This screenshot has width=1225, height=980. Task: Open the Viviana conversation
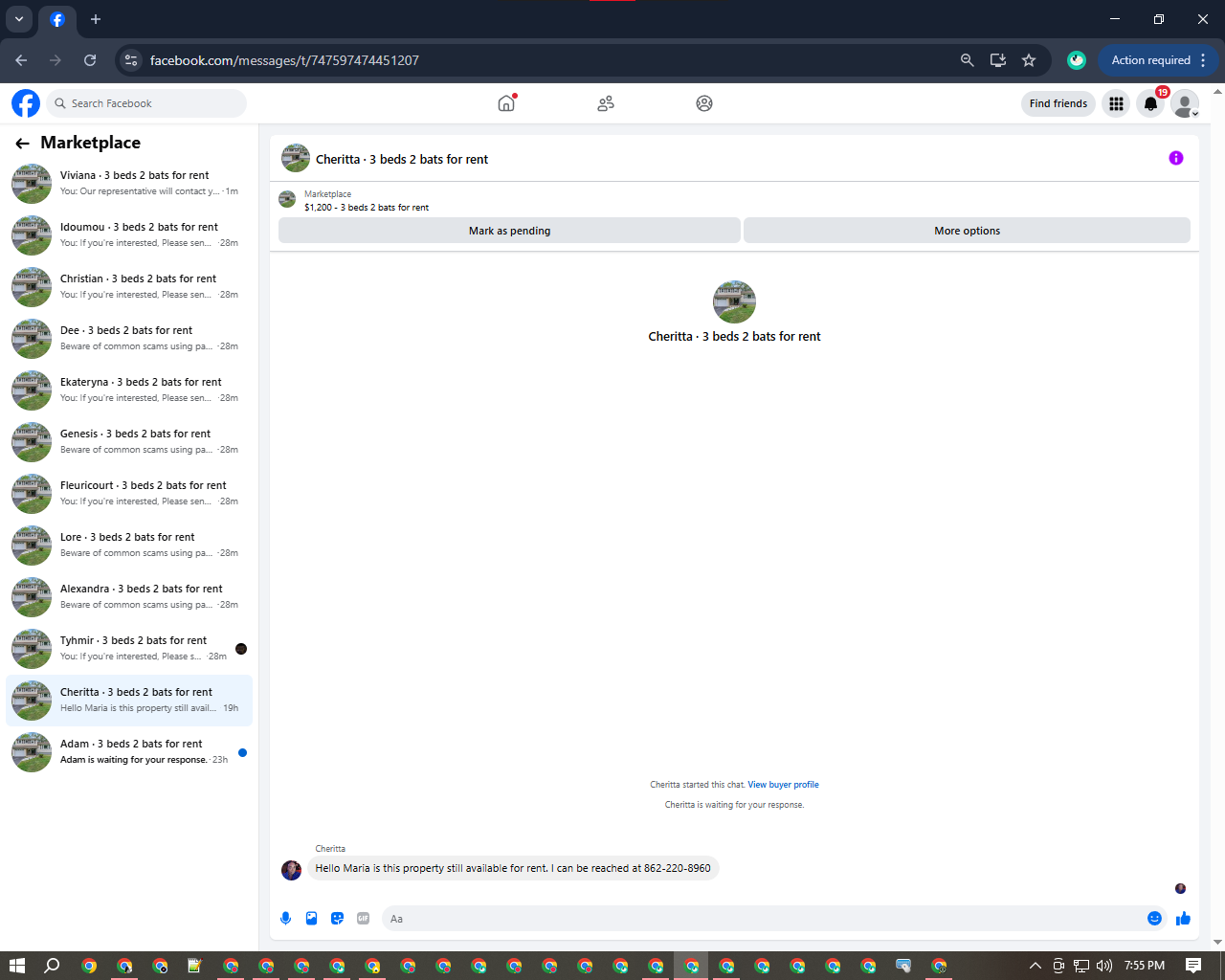point(129,184)
